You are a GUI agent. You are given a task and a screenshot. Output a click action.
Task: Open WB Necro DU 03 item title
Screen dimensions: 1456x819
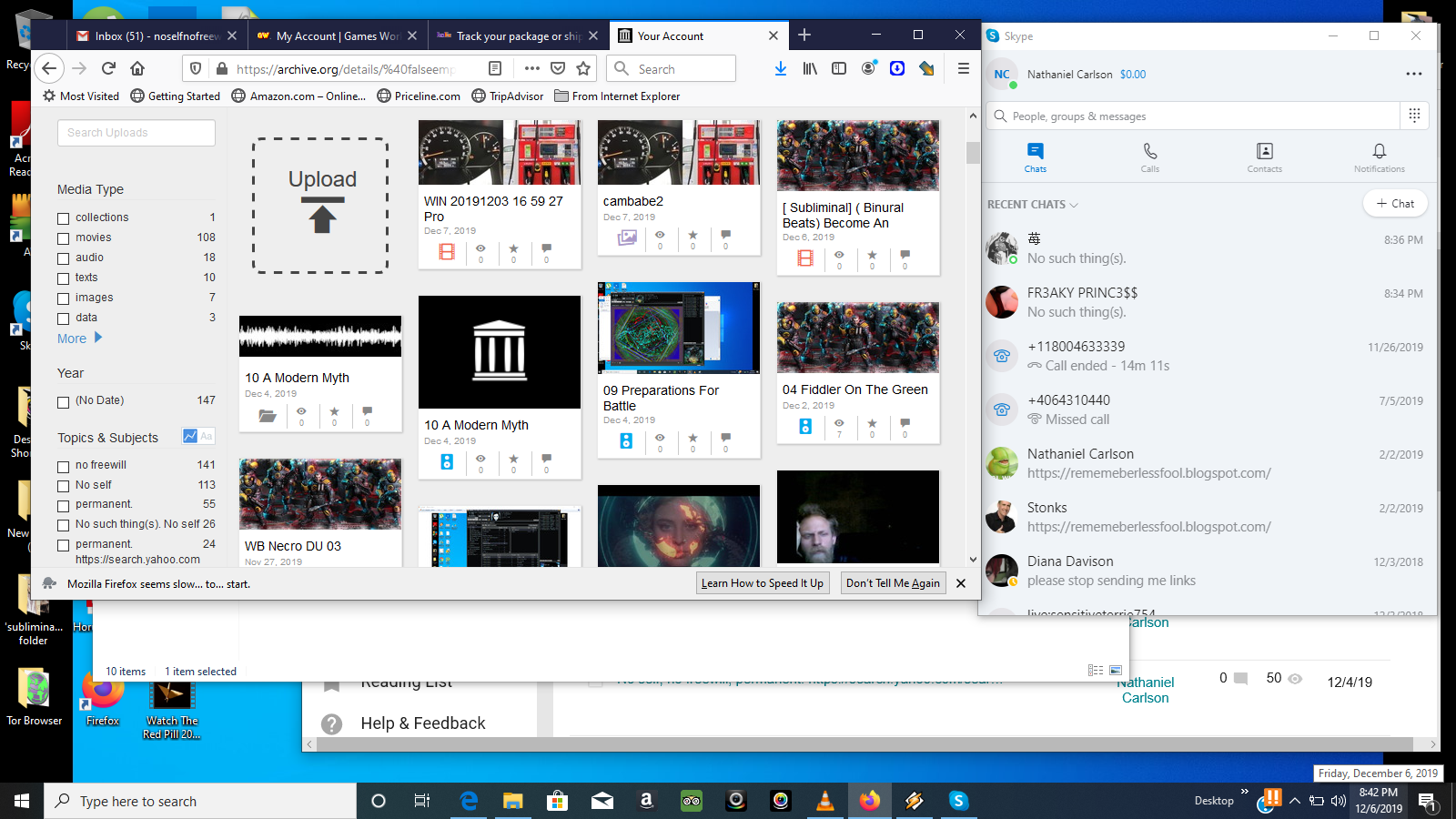click(x=293, y=546)
